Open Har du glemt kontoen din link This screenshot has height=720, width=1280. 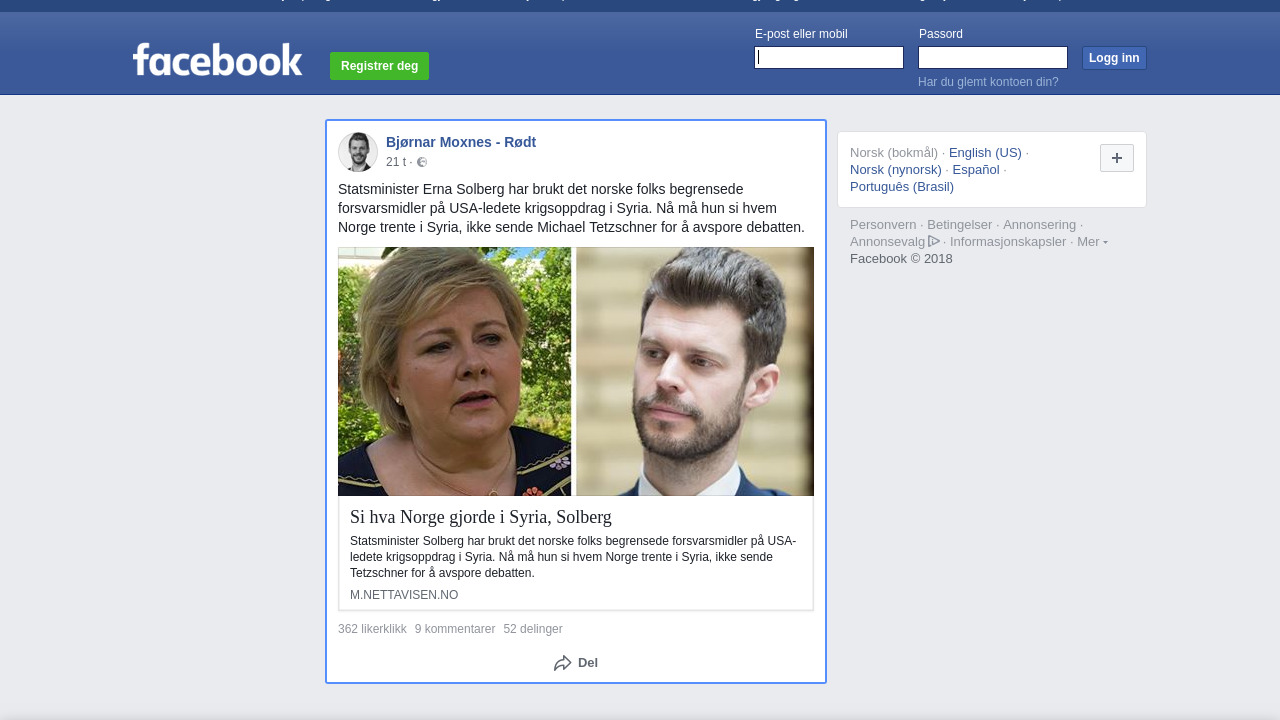[x=988, y=82]
